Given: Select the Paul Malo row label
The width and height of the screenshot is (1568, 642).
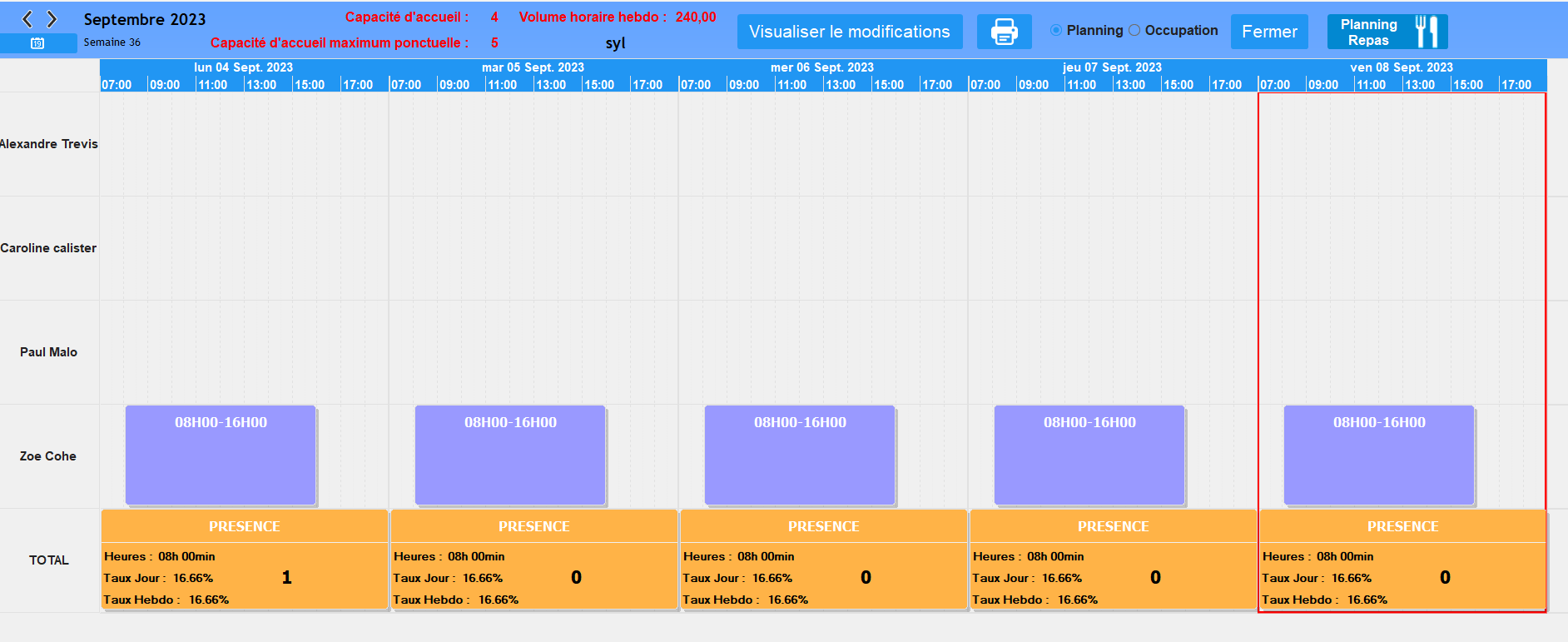Looking at the screenshot, I should click(x=48, y=352).
